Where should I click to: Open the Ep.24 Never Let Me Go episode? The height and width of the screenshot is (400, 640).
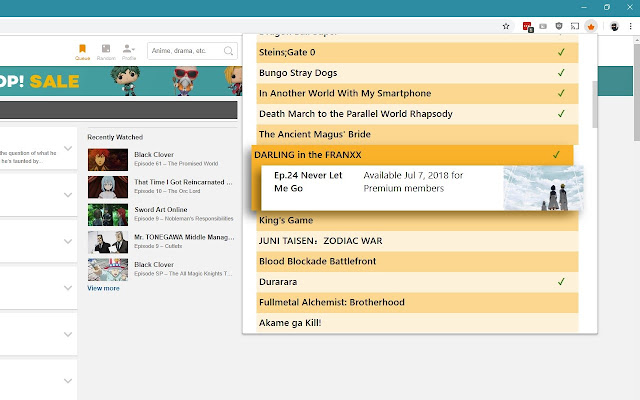click(x=308, y=182)
